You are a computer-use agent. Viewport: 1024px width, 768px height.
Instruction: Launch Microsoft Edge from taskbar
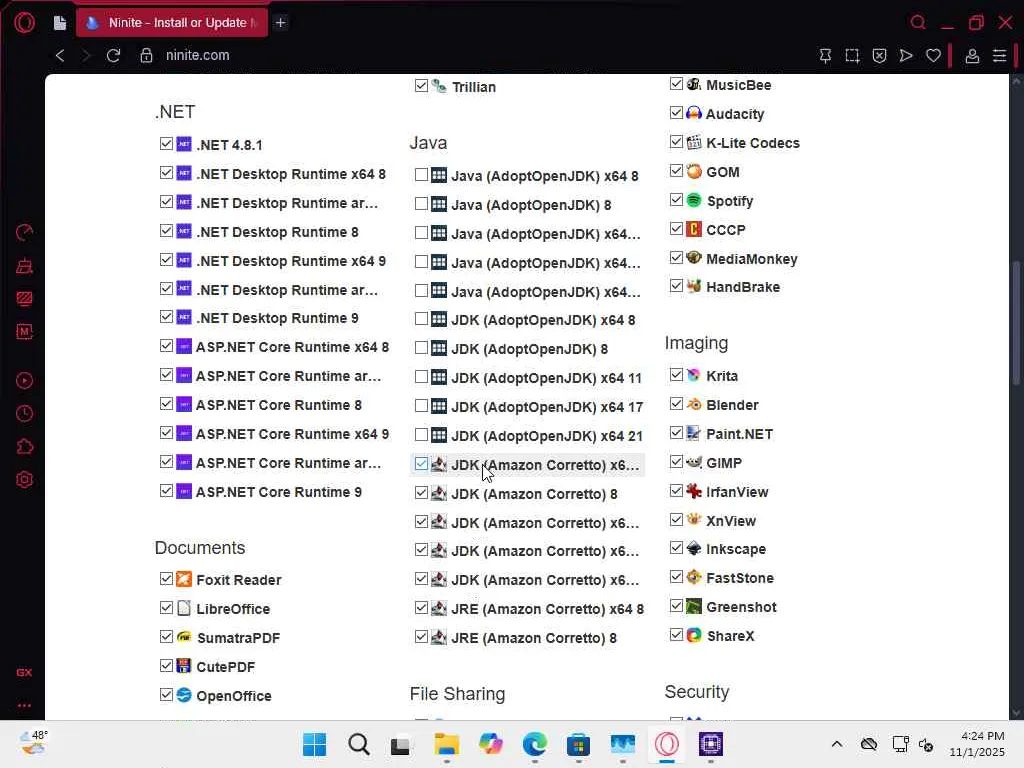pos(535,744)
